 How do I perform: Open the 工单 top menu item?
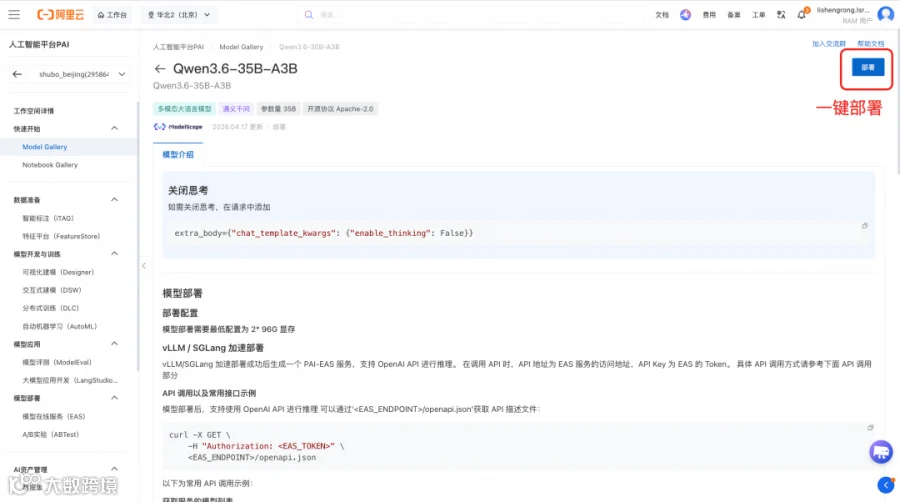(759, 15)
